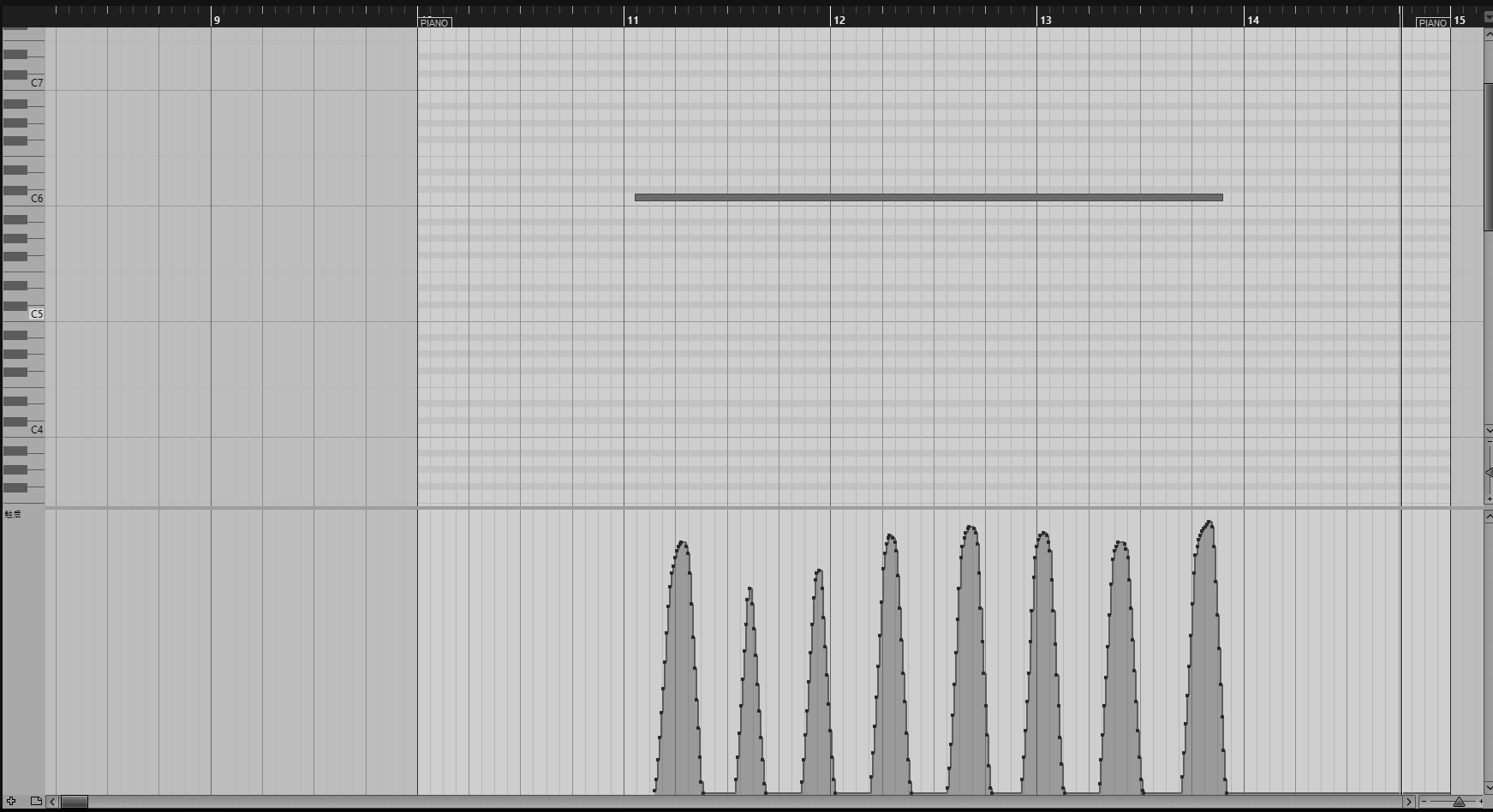Click the horizontal scrollbar thumb

(x=74, y=802)
